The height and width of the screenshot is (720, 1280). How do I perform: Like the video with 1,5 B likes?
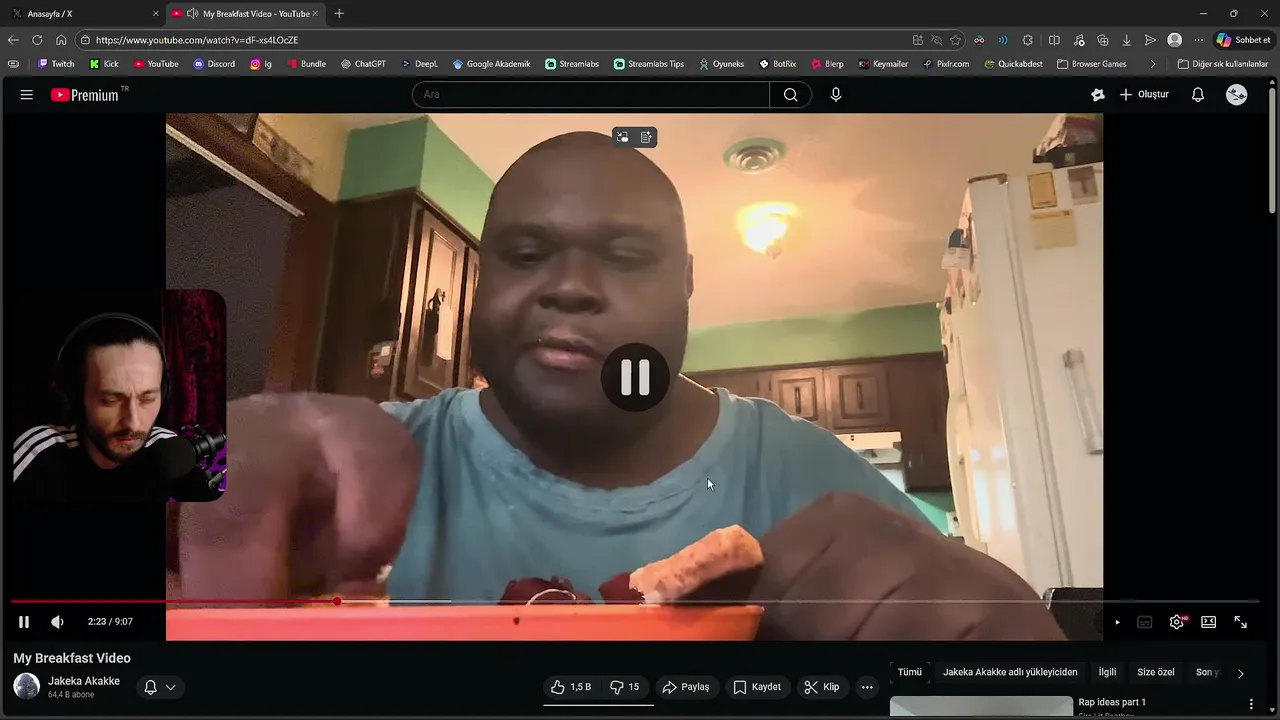(571, 687)
